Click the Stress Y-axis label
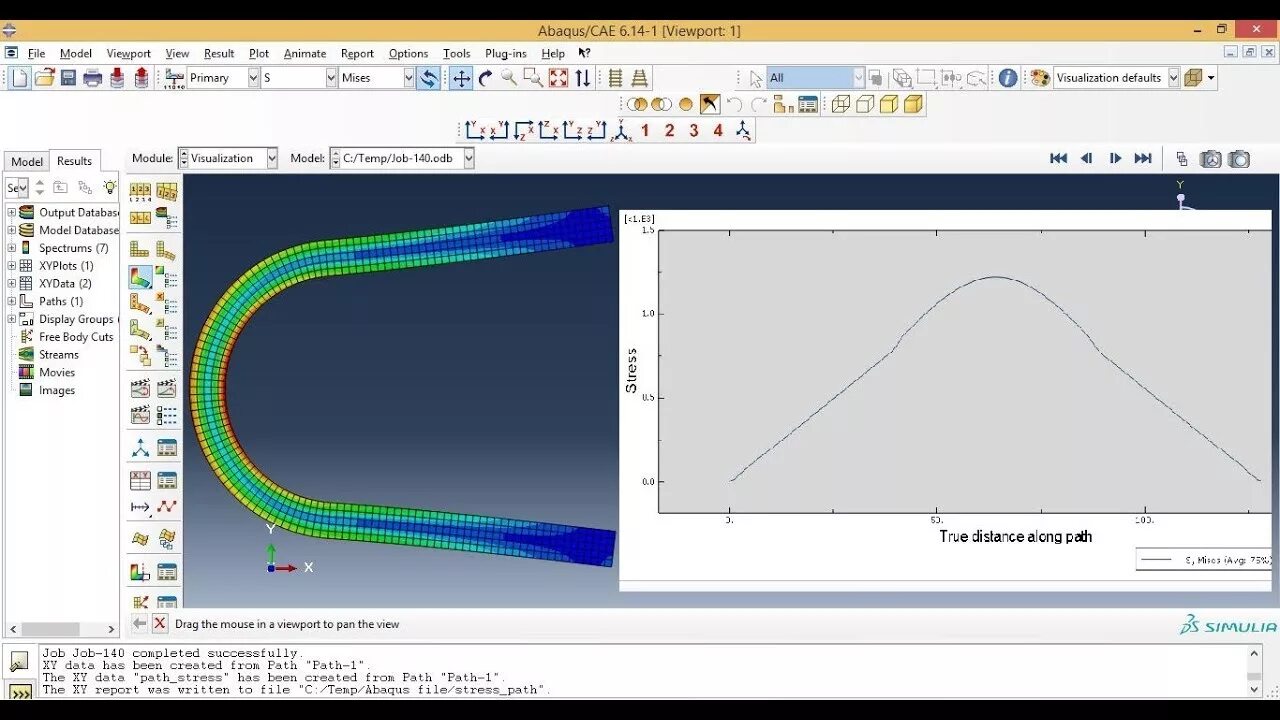The image size is (1280, 720). click(631, 370)
